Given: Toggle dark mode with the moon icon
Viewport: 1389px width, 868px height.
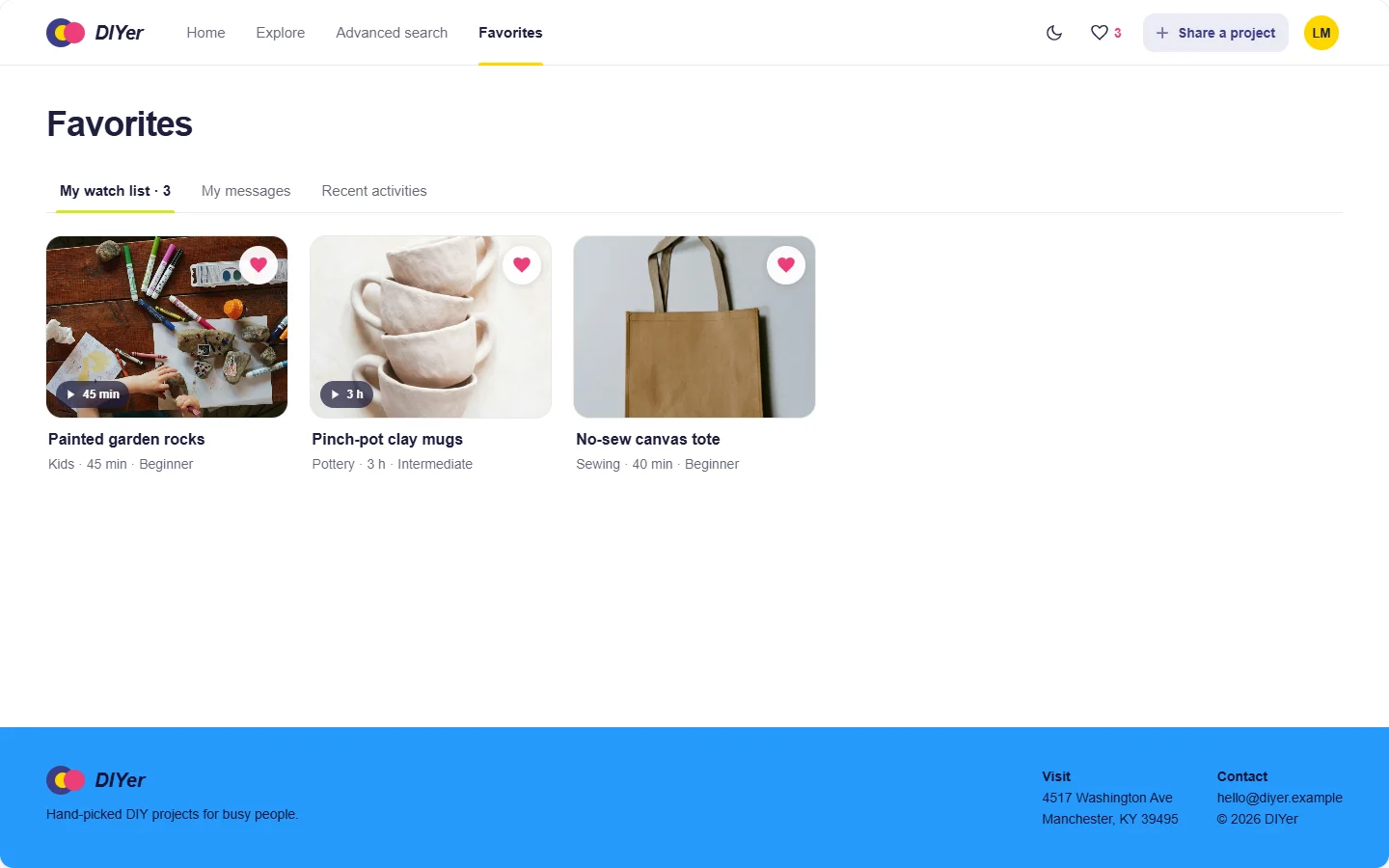Looking at the screenshot, I should coord(1054,33).
